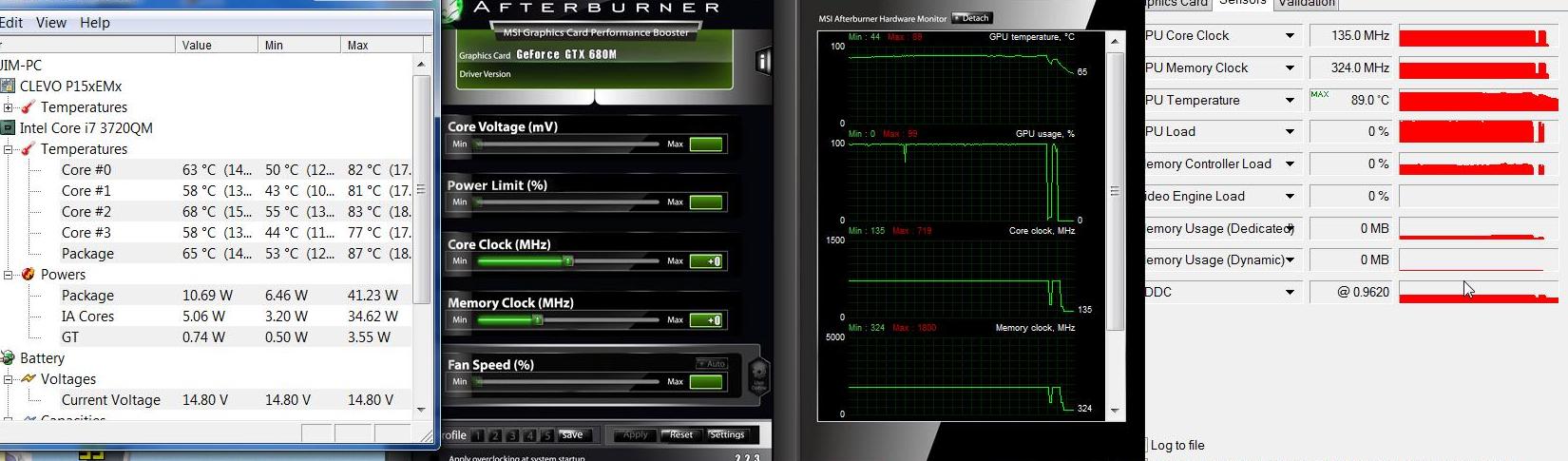Collapse the Powers tree node
This screenshot has height=461, width=1568.
pos(8,275)
